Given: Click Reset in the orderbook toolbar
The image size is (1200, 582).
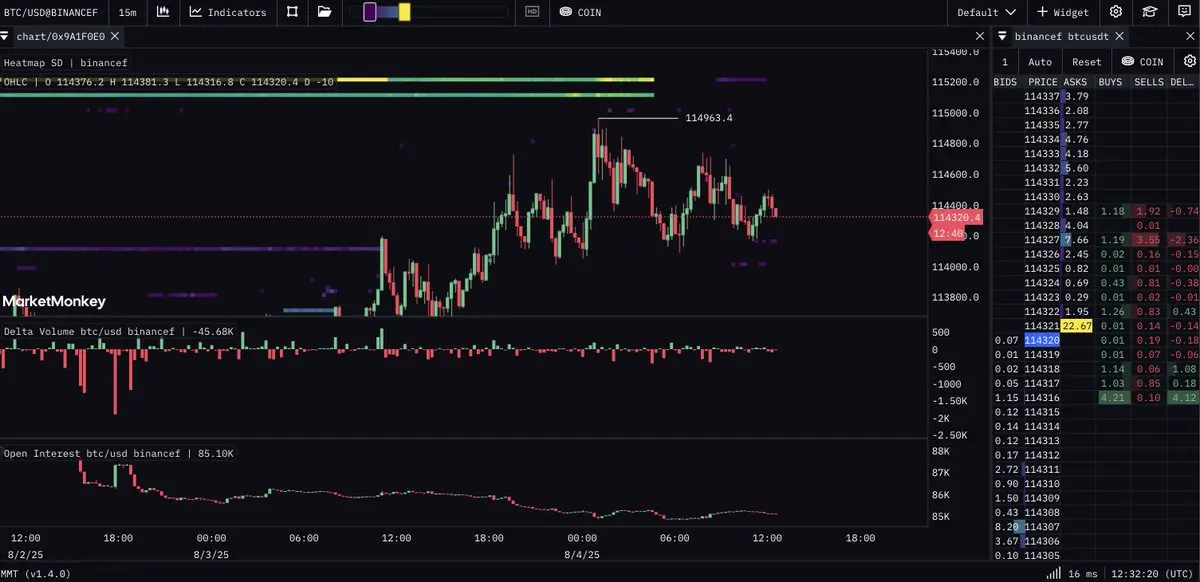Looking at the screenshot, I should [1086, 61].
